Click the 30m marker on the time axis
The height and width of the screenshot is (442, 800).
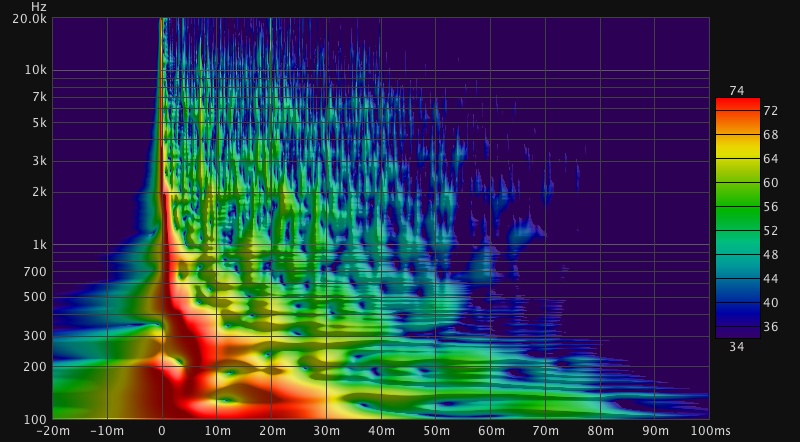pos(326,430)
